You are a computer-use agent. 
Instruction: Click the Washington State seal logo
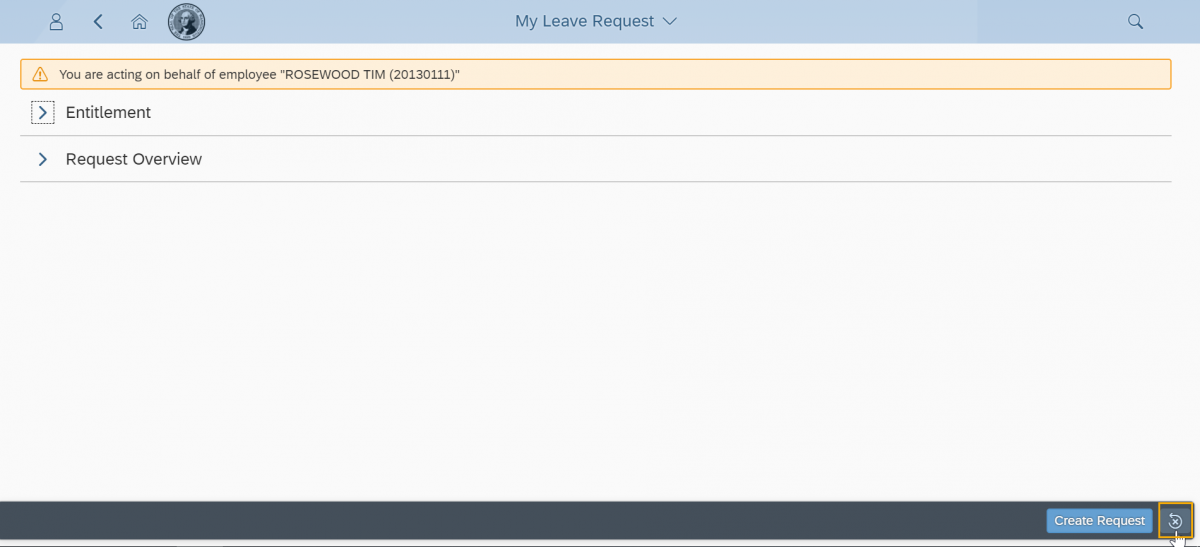187,21
